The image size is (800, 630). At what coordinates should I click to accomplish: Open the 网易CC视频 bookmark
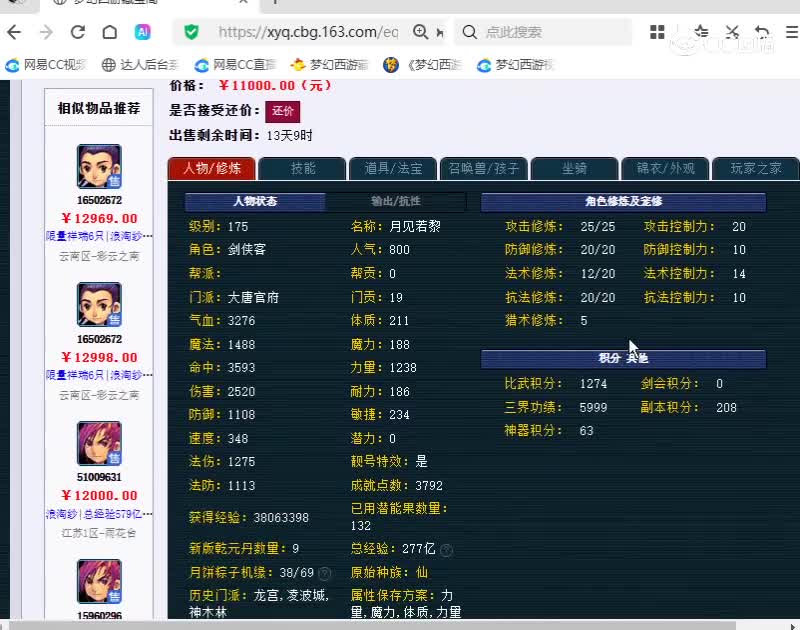coord(46,65)
